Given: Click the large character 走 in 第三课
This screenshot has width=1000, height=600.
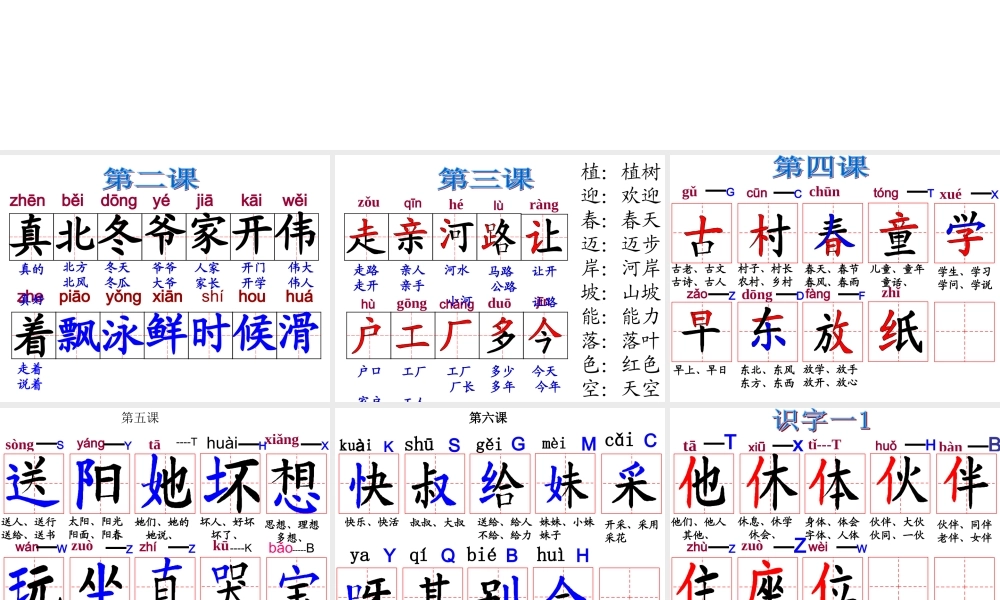Looking at the screenshot, I should (x=366, y=237).
